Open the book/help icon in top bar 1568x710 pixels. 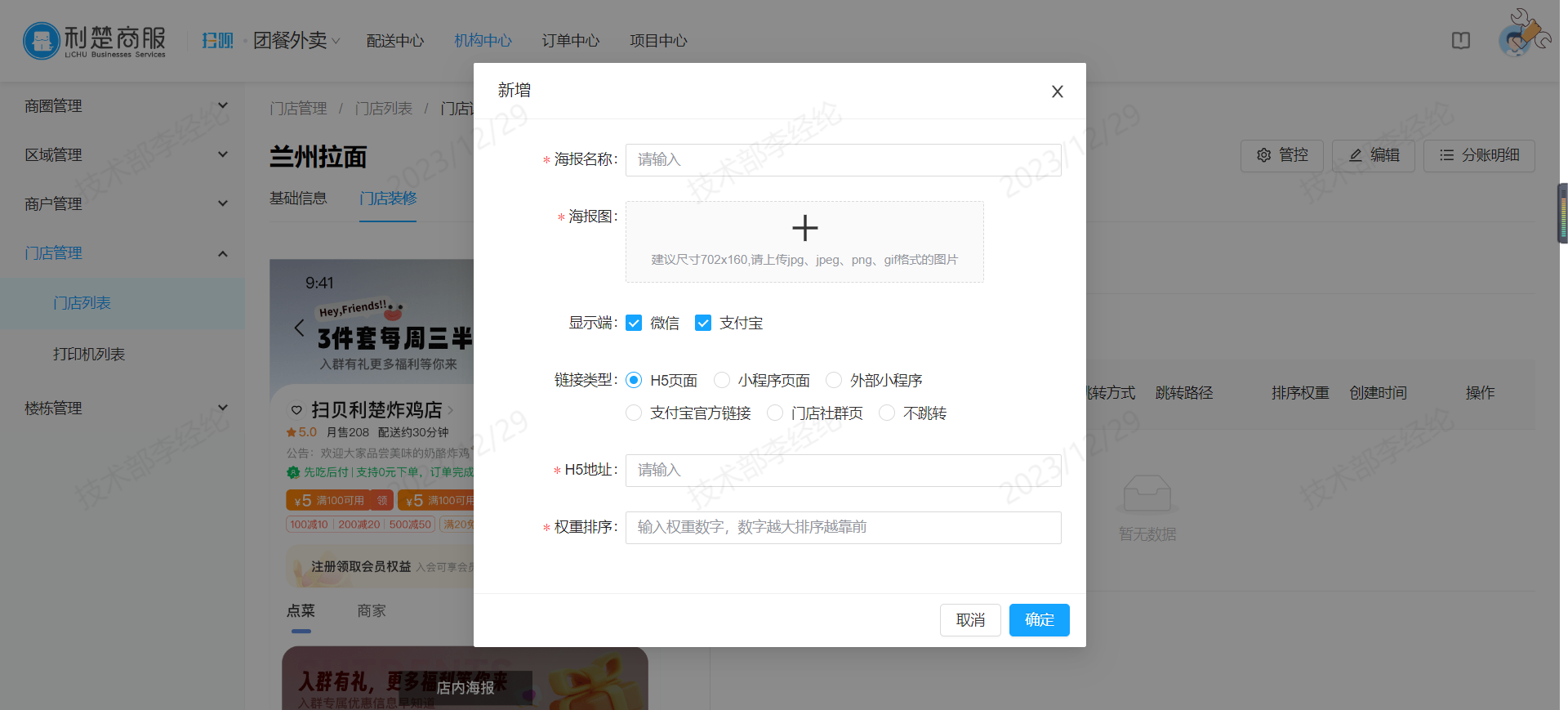point(1460,41)
